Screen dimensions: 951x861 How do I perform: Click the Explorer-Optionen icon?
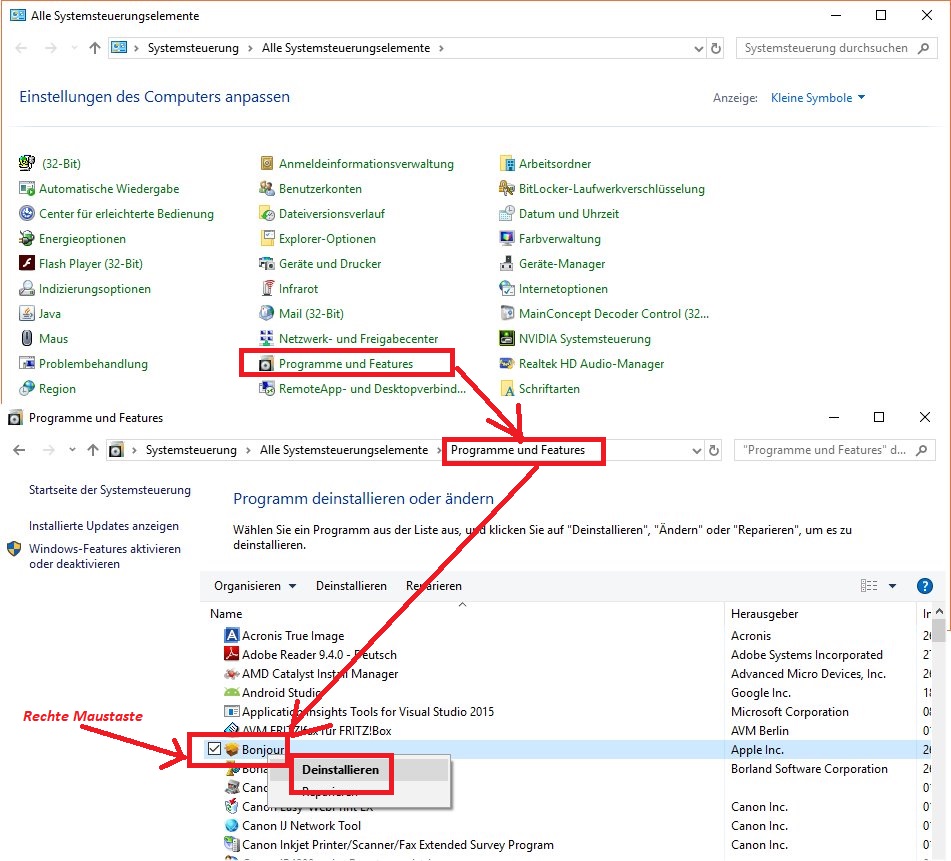click(267, 238)
